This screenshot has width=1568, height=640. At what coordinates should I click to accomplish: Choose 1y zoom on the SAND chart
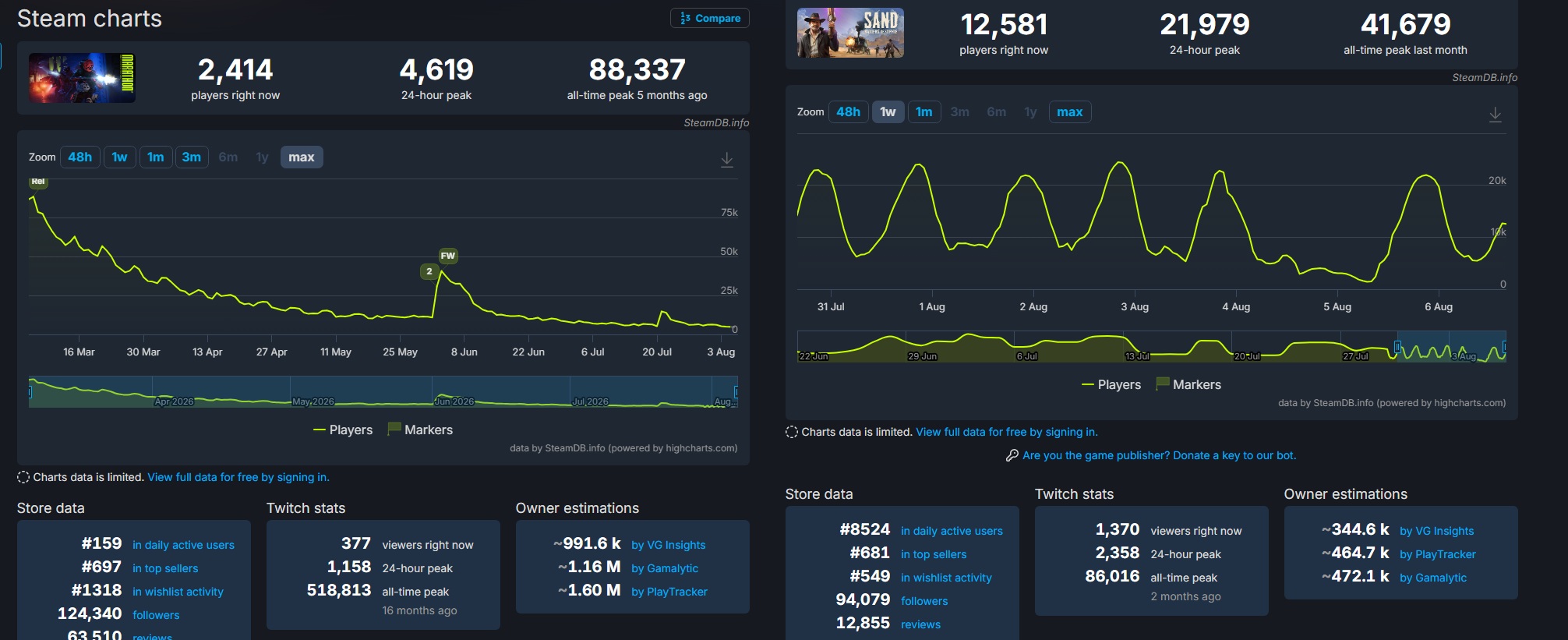(1031, 112)
